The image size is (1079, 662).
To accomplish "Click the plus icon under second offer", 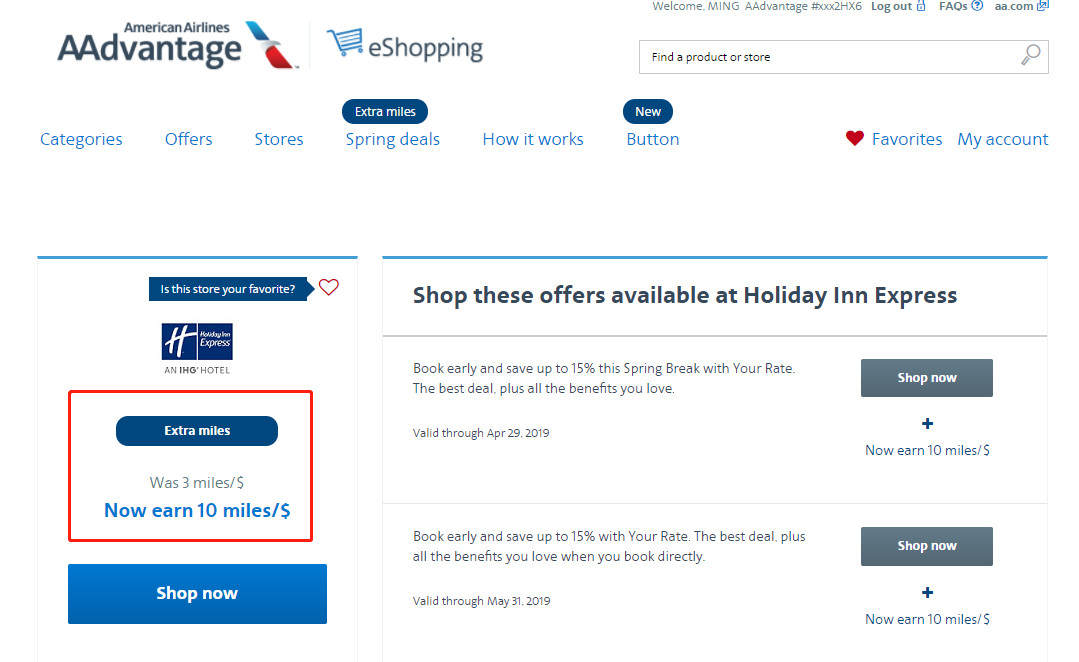I will pyautogui.click(x=927, y=592).
